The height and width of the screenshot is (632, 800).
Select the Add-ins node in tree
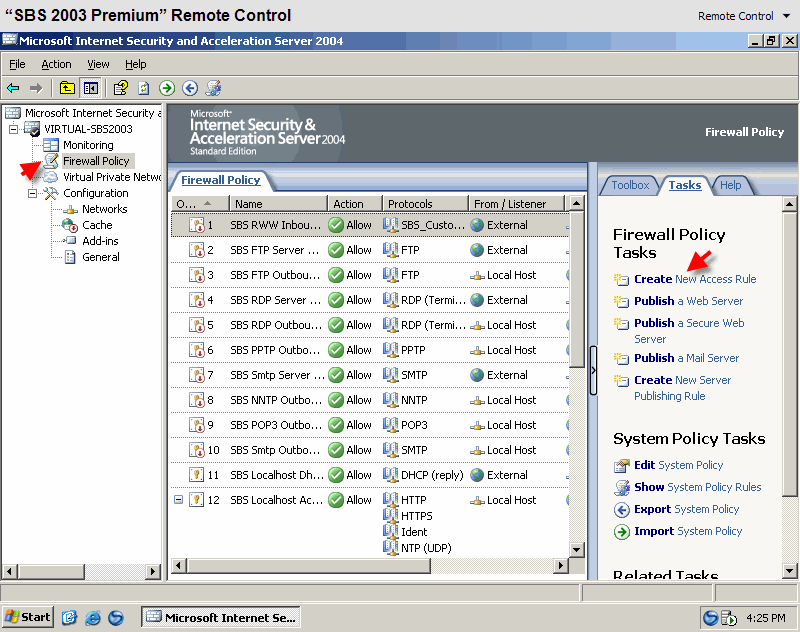(x=100, y=241)
